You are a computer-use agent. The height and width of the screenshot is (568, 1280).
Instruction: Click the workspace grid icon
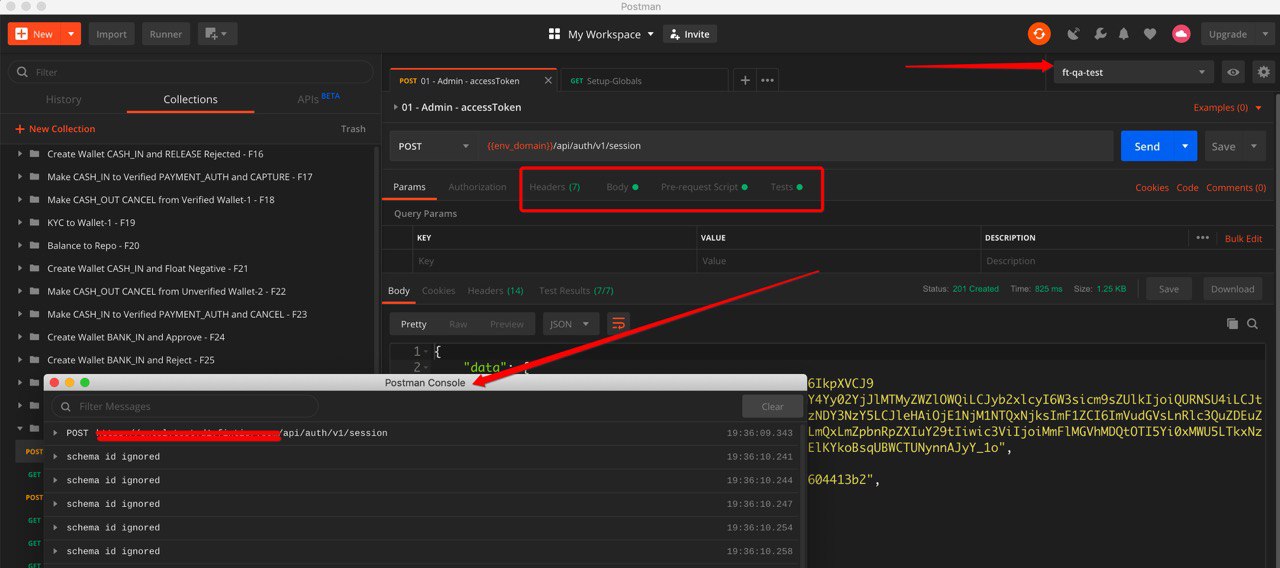pyautogui.click(x=555, y=34)
